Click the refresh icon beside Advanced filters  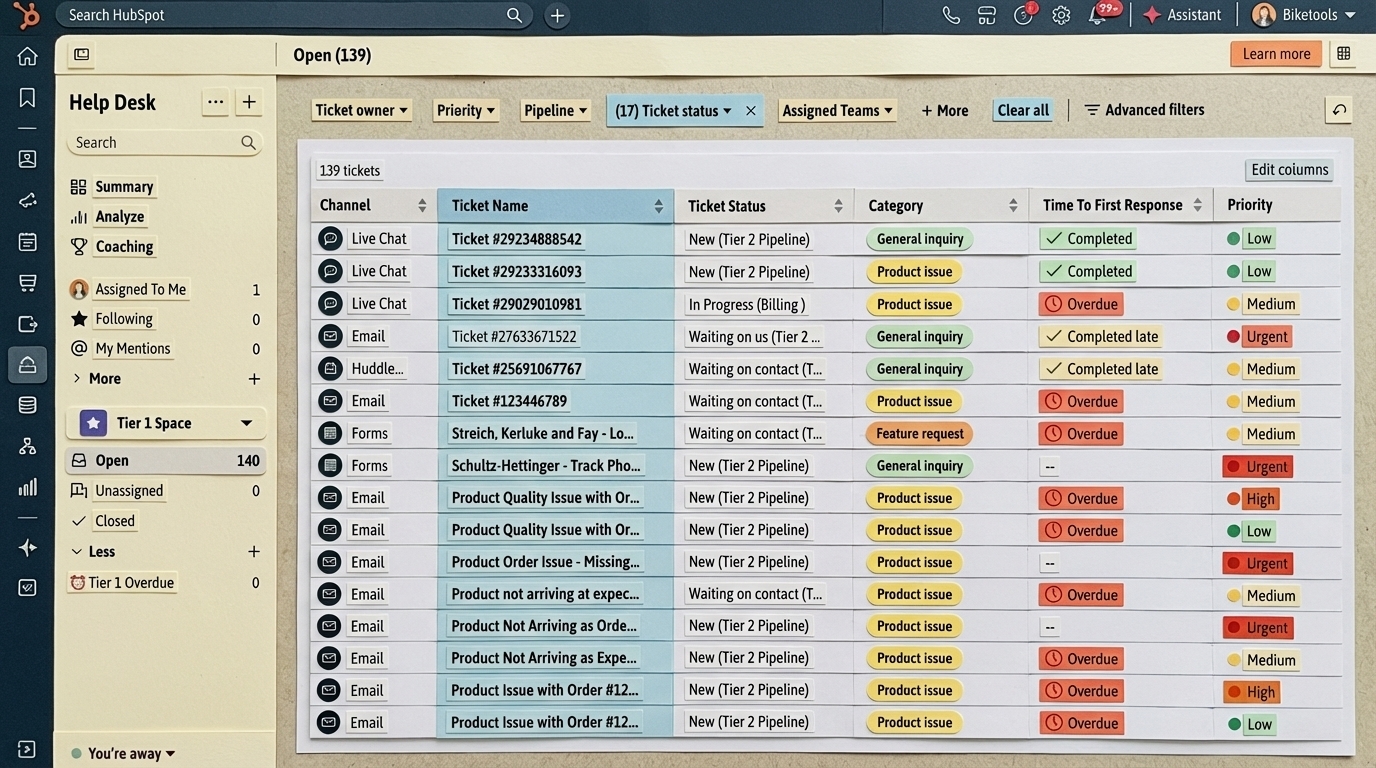pos(1338,110)
